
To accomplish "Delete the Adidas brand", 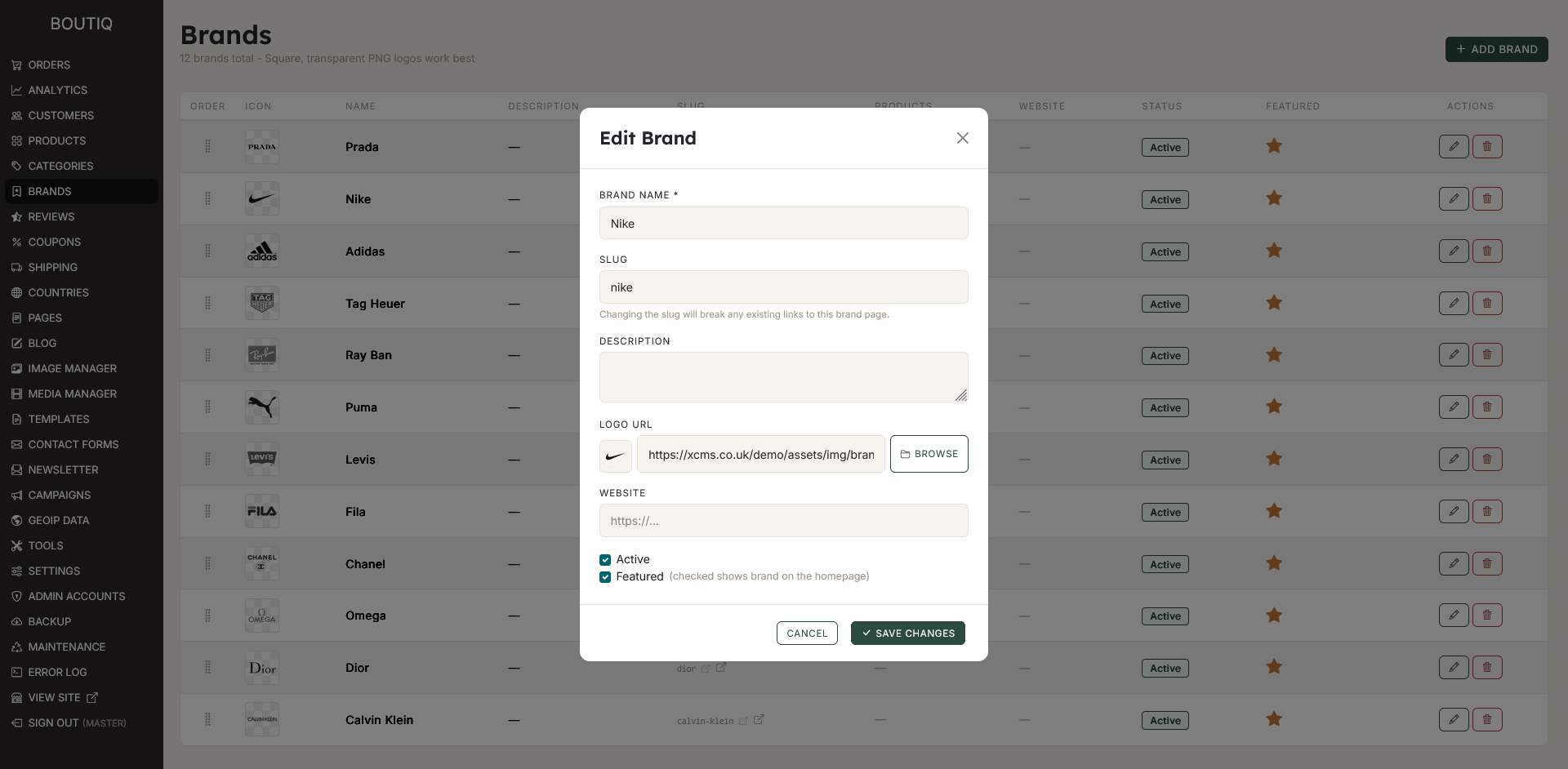I will coord(1487,251).
